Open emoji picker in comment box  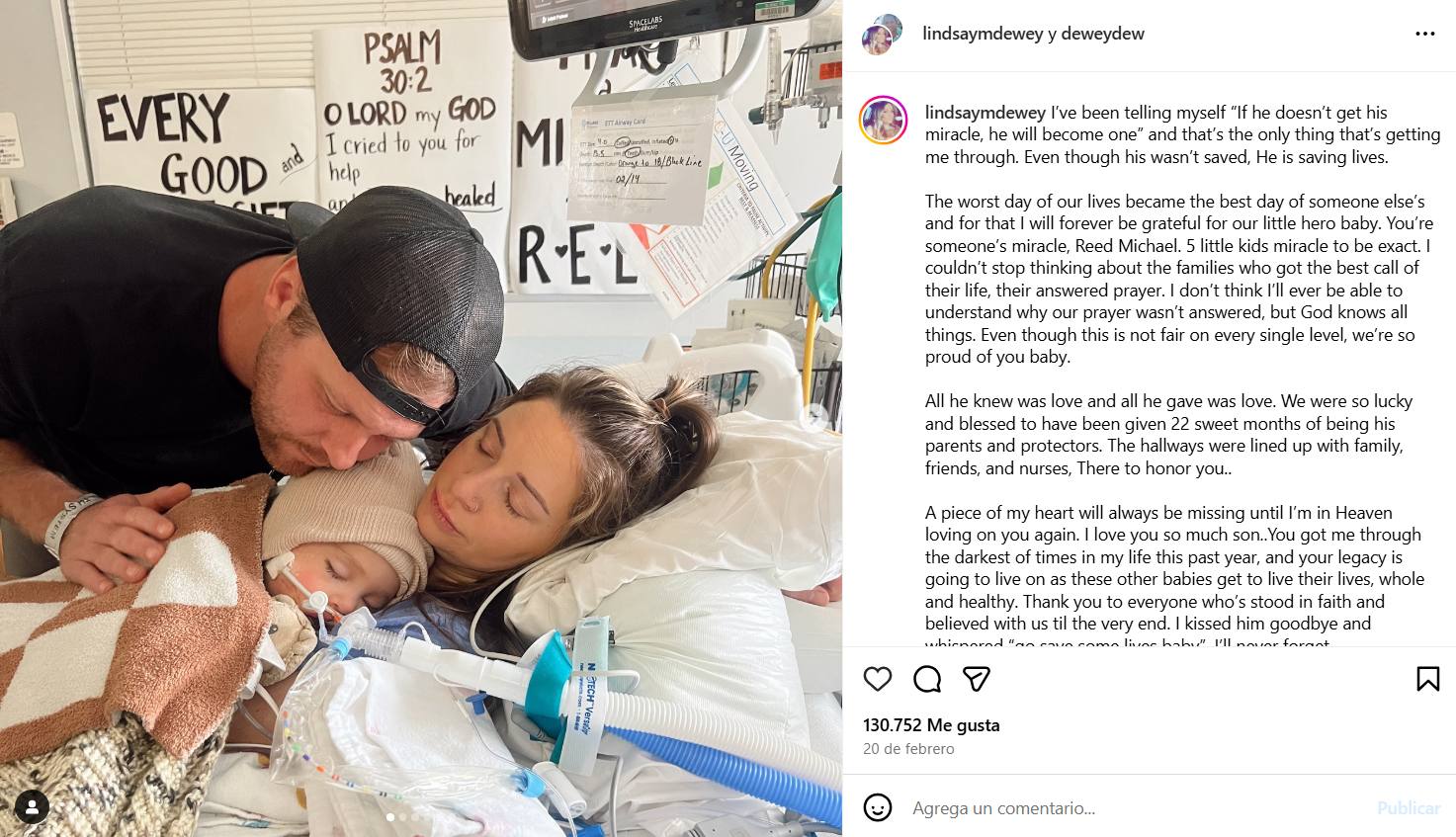(878, 807)
